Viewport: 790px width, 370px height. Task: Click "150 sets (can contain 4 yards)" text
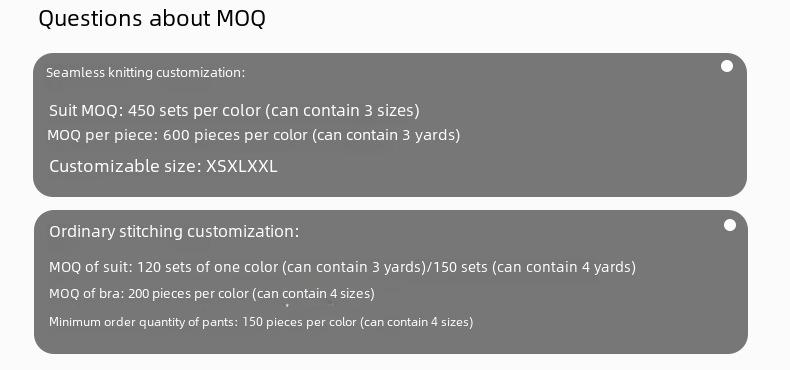click(x=535, y=267)
